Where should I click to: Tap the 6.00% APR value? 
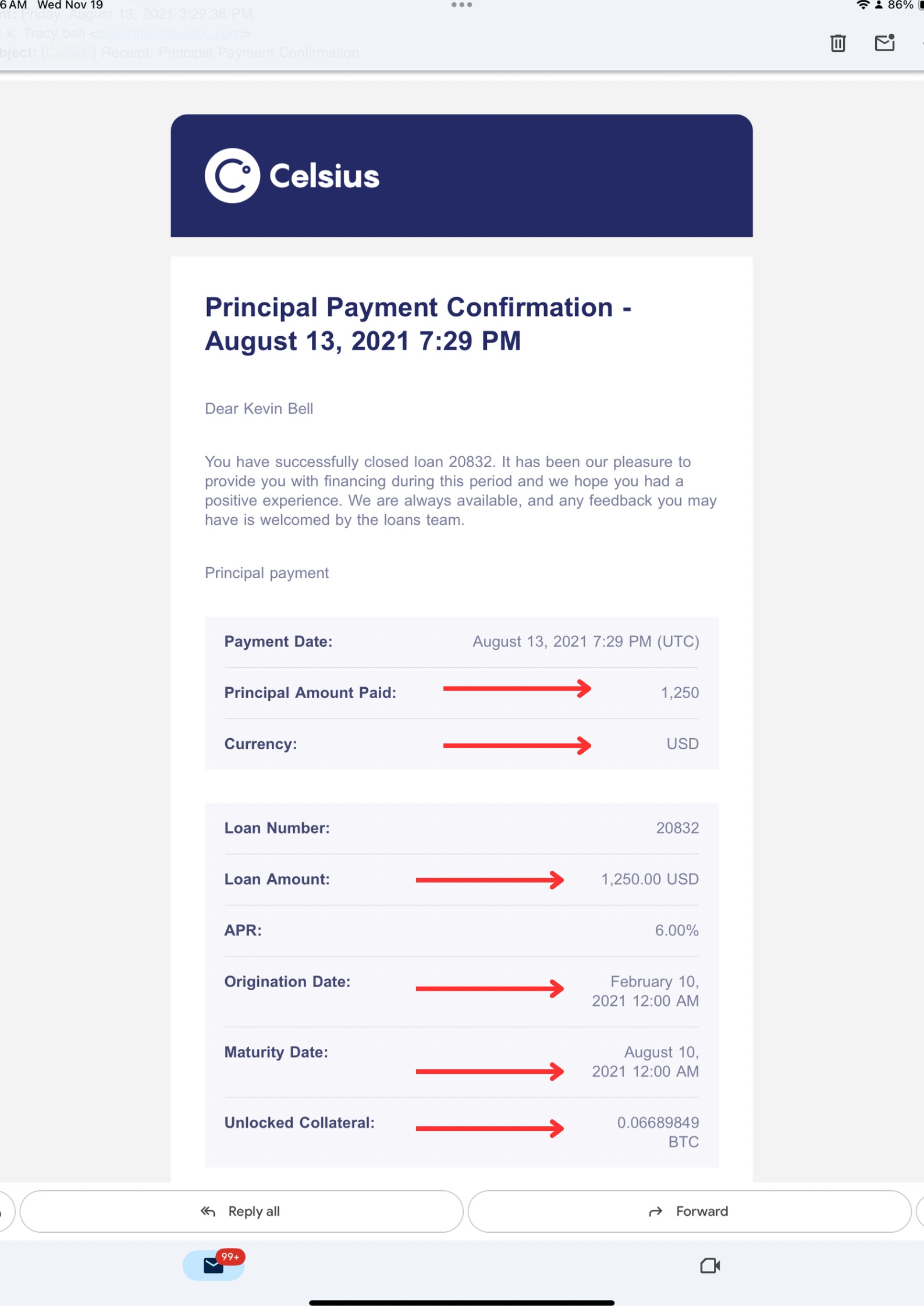click(x=676, y=930)
